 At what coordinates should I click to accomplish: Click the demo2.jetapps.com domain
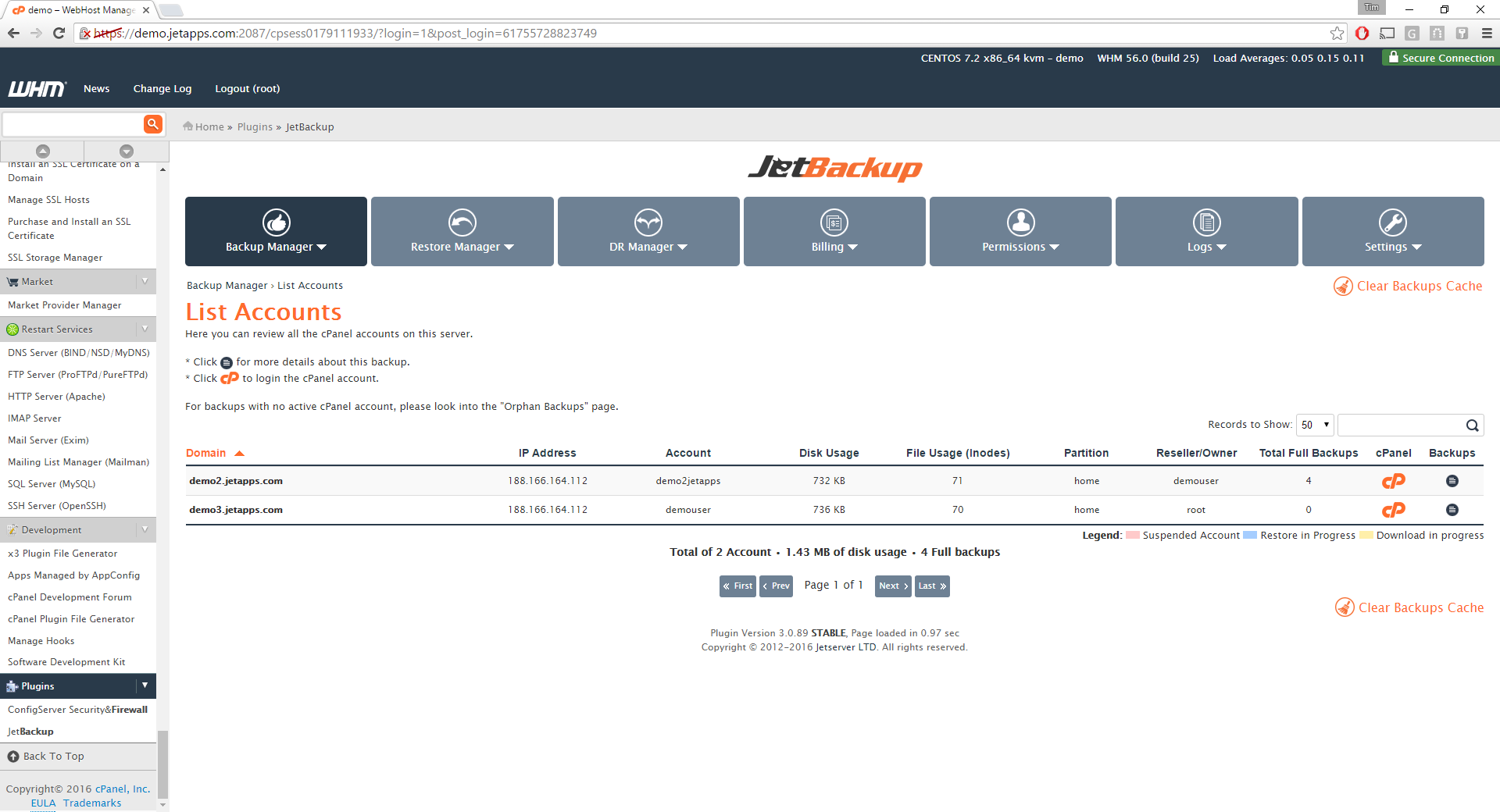tap(236, 481)
